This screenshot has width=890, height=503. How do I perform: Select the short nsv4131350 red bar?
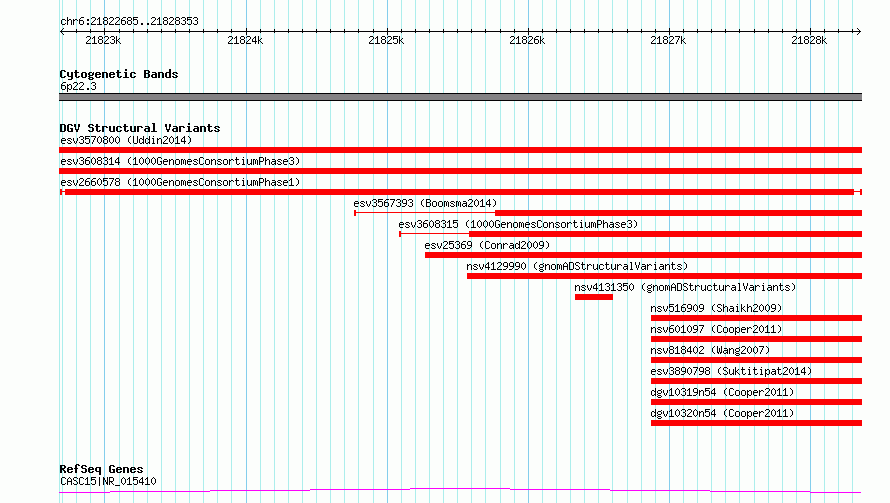tap(594, 297)
